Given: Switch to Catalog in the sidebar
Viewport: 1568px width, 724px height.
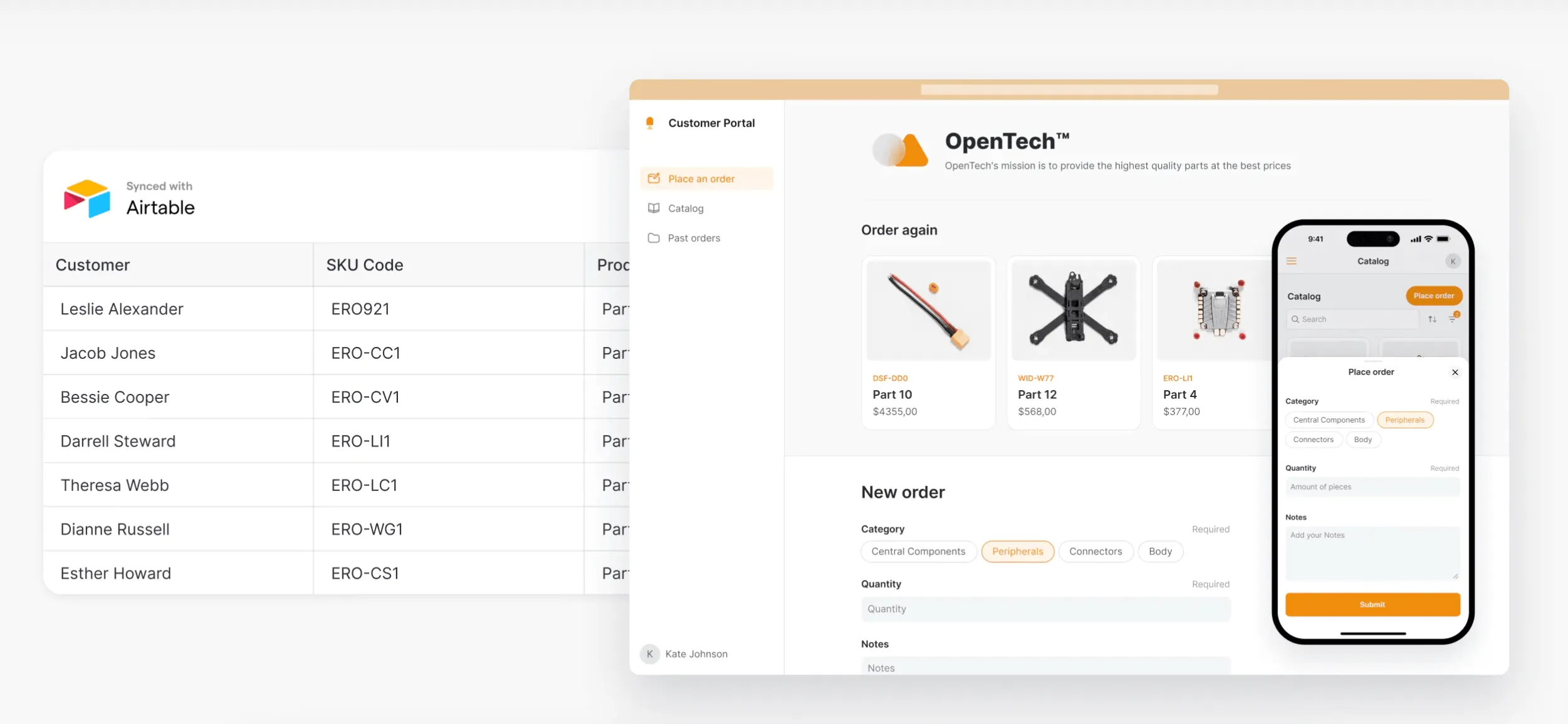Looking at the screenshot, I should (x=686, y=208).
